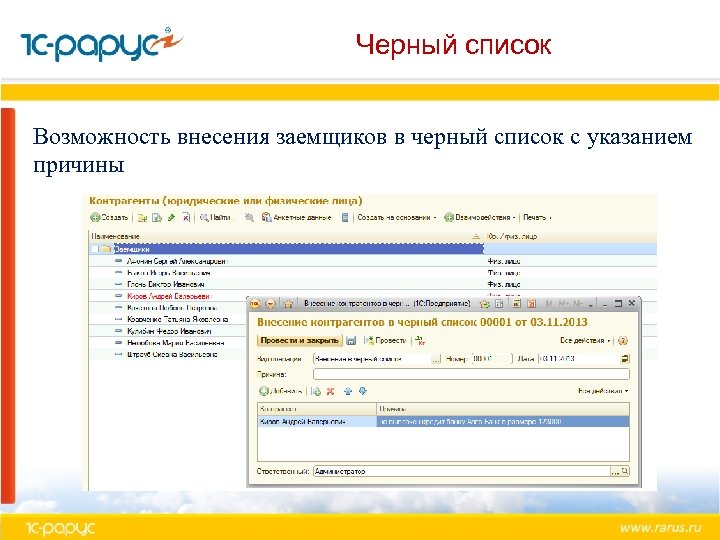This screenshot has height=540, width=720.
Task: Click the reason cell in Киров row
Action: (x=503, y=422)
